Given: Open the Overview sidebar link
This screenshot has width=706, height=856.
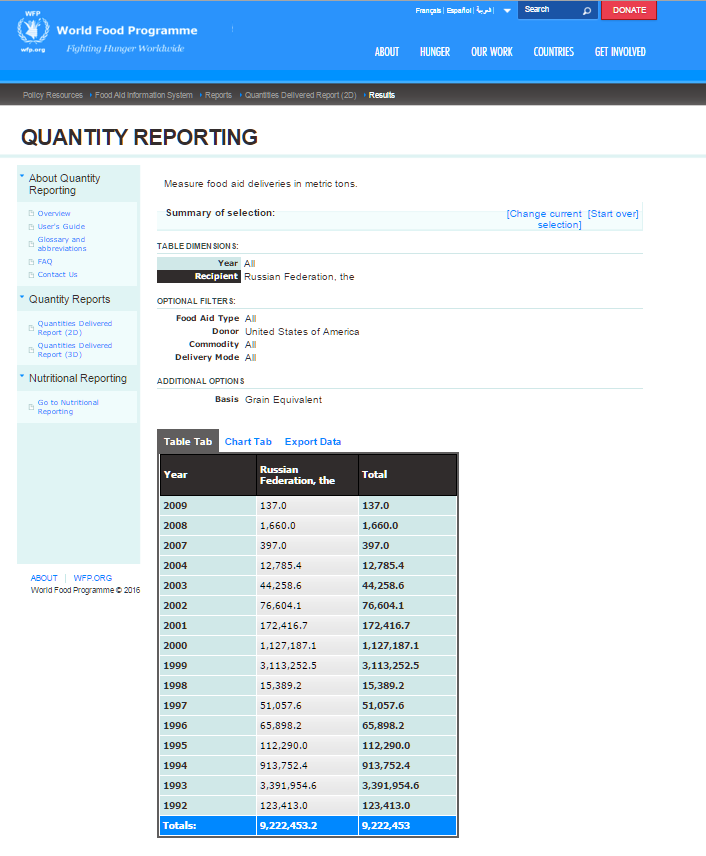Looking at the screenshot, I should pos(54,213).
